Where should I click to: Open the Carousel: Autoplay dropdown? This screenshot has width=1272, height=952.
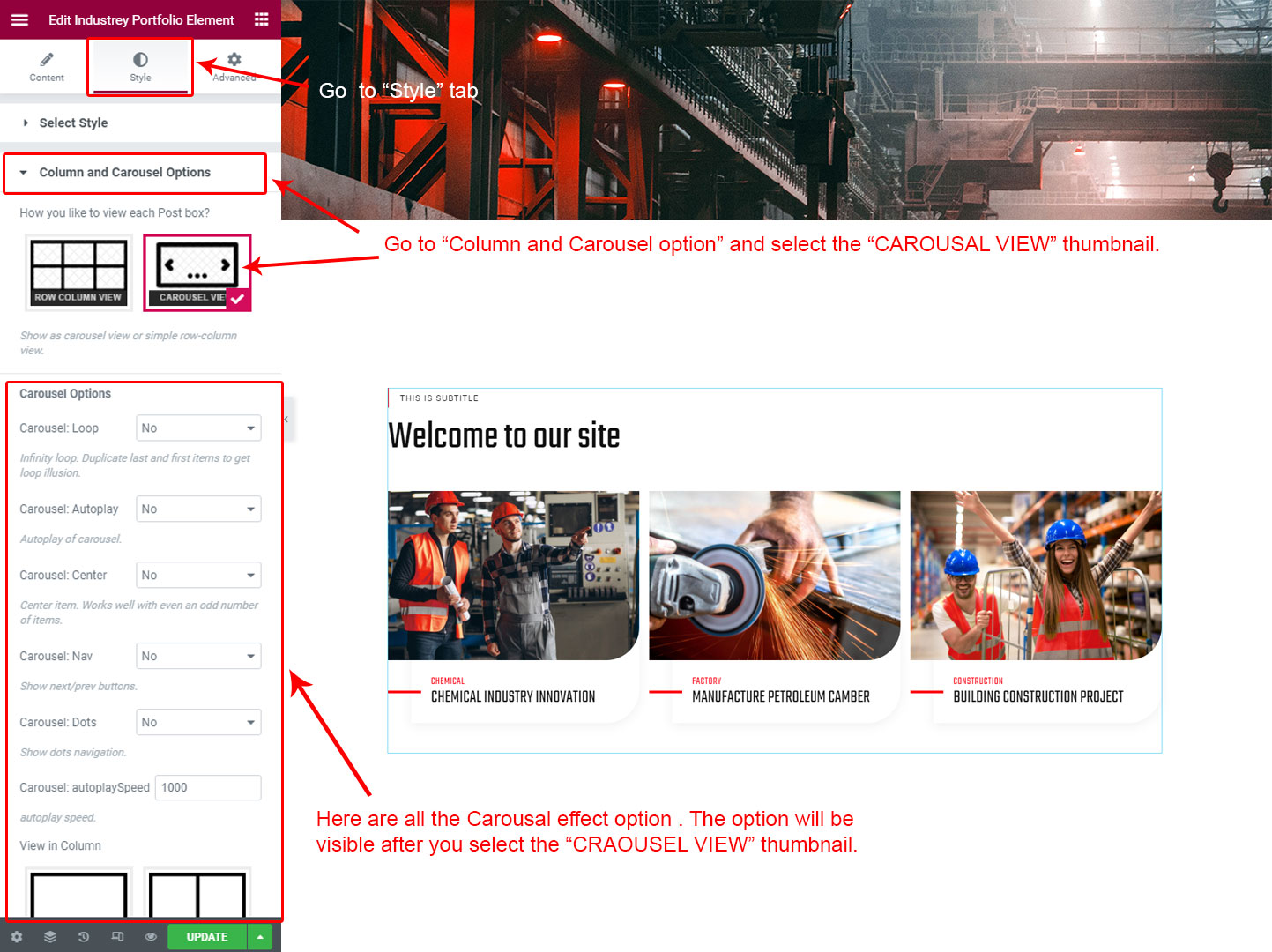coord(198,509)
